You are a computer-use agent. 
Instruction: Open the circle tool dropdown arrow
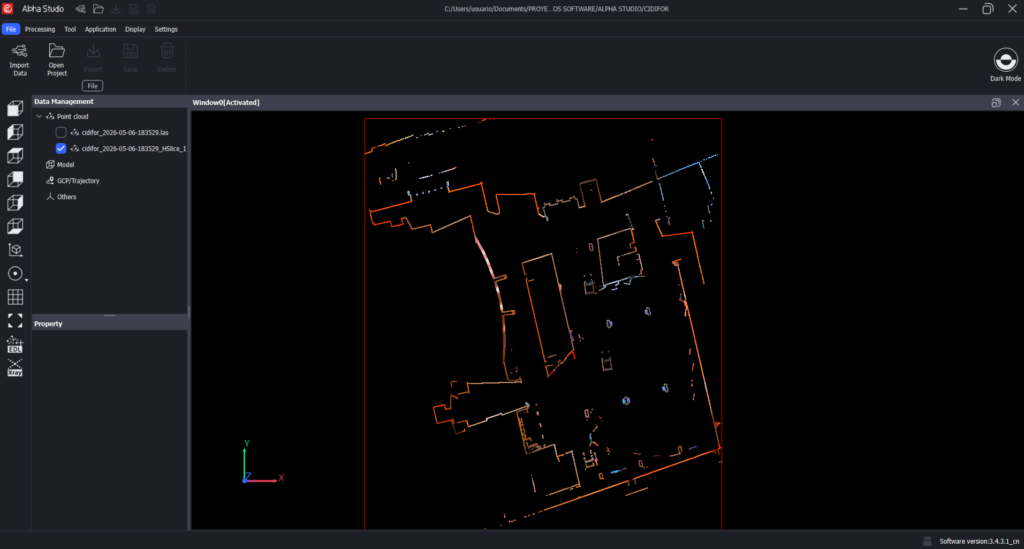click(26, 280)
